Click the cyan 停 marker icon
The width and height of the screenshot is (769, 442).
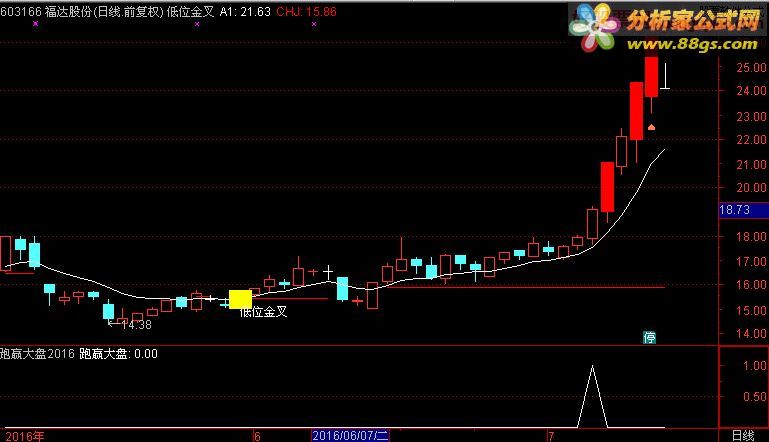(x=649, y=337)
